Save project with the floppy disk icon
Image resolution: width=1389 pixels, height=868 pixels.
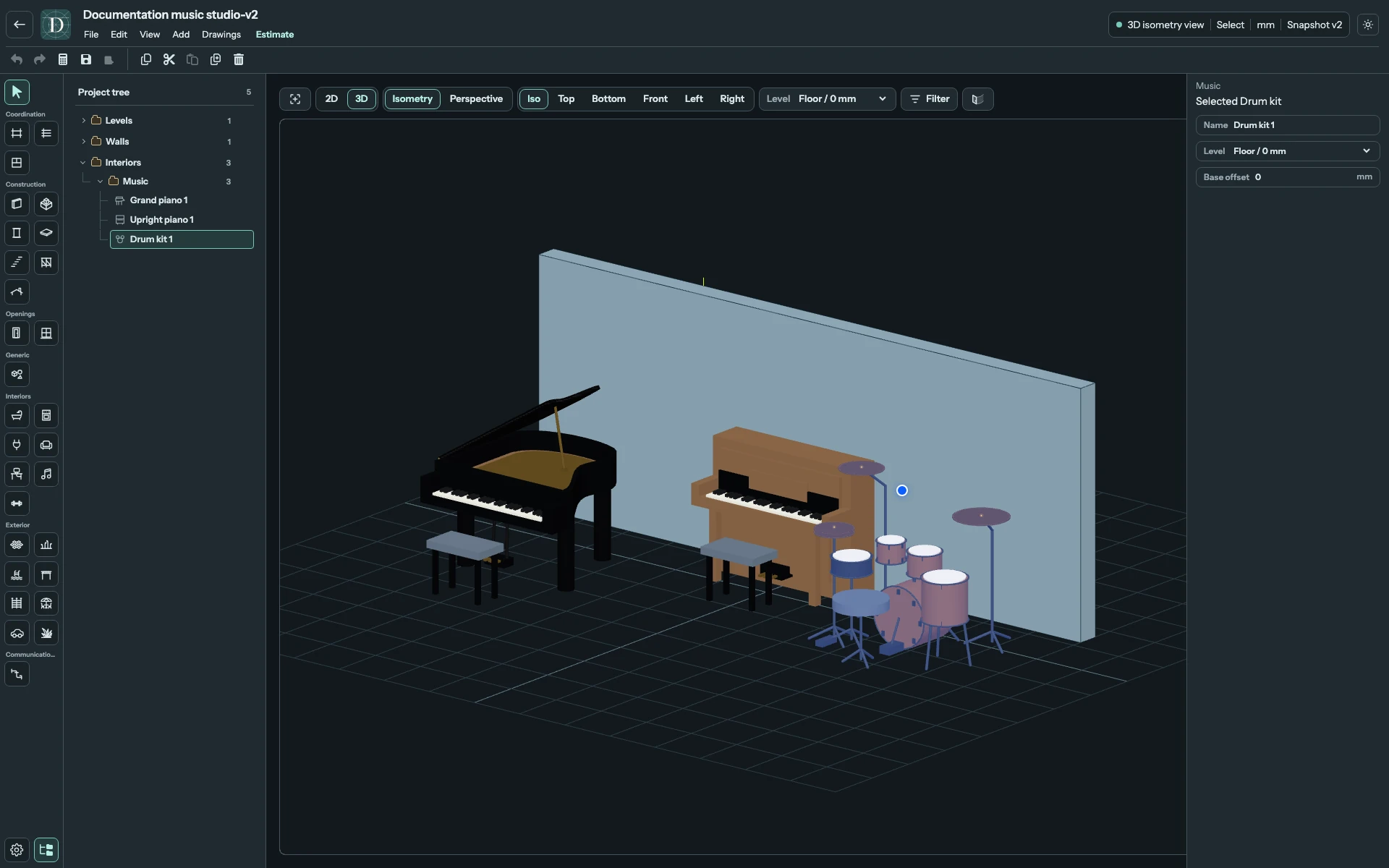pyautogui.click(x=86, y=59)
